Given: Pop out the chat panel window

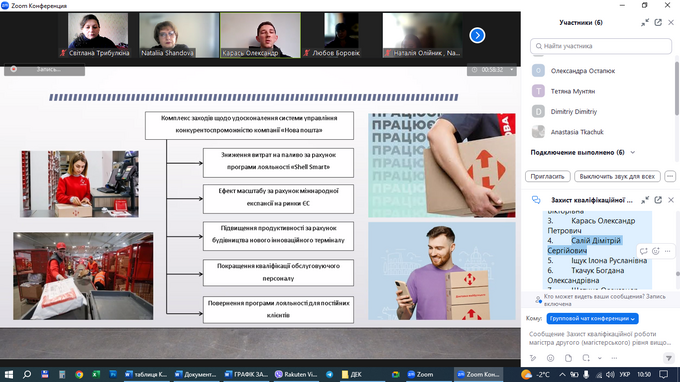Looking at the screenshot, I should pyautogui.click(x=658, y=200).
